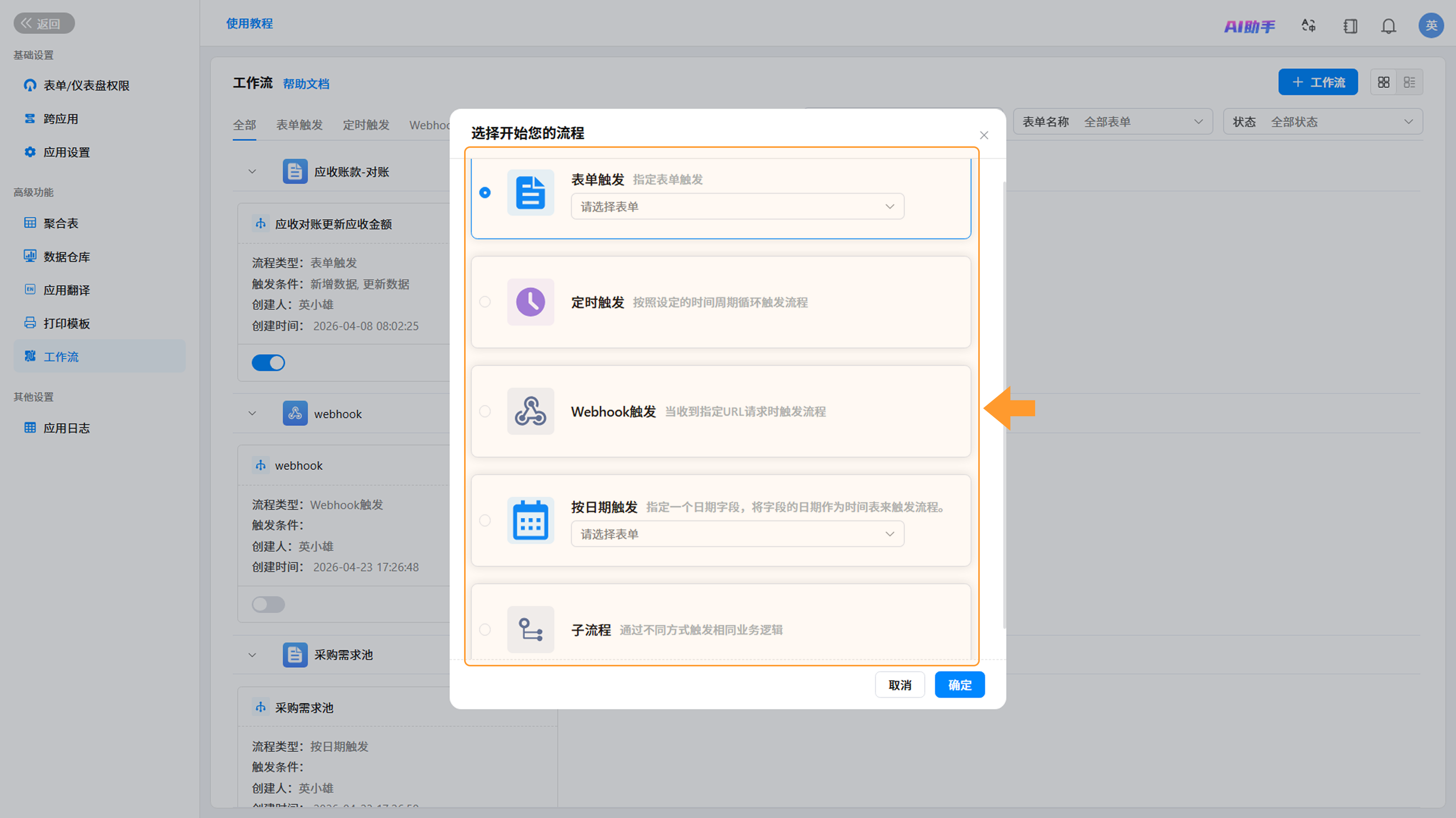
Task: Switch to list view icon
Action: pos(1410,83)
